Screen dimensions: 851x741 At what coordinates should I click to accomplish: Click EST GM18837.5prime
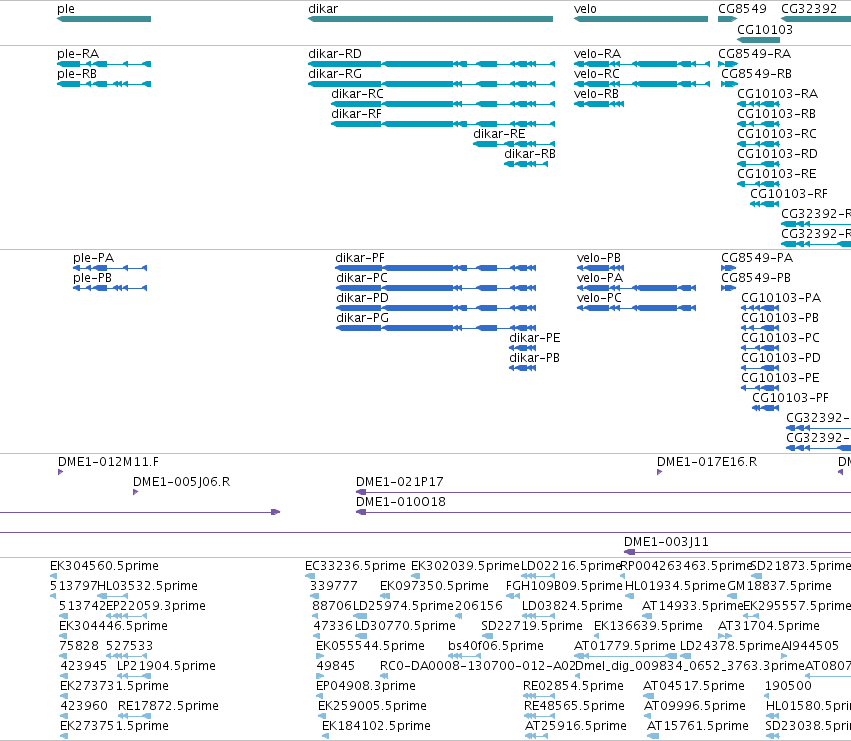[x=732, y=596]
